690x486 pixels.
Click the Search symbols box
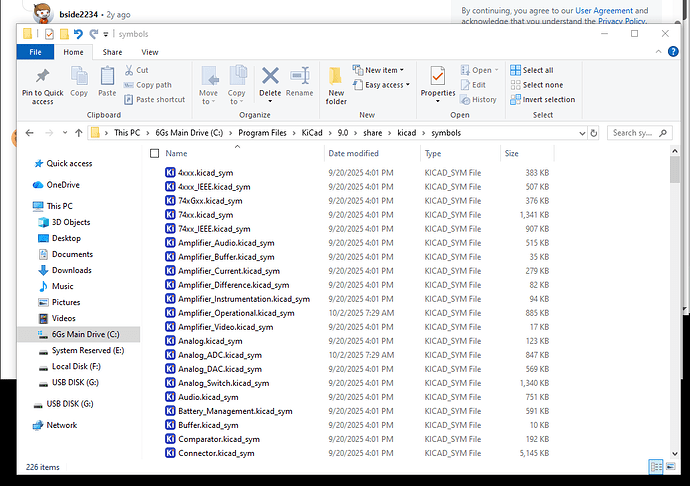point(640,133)
